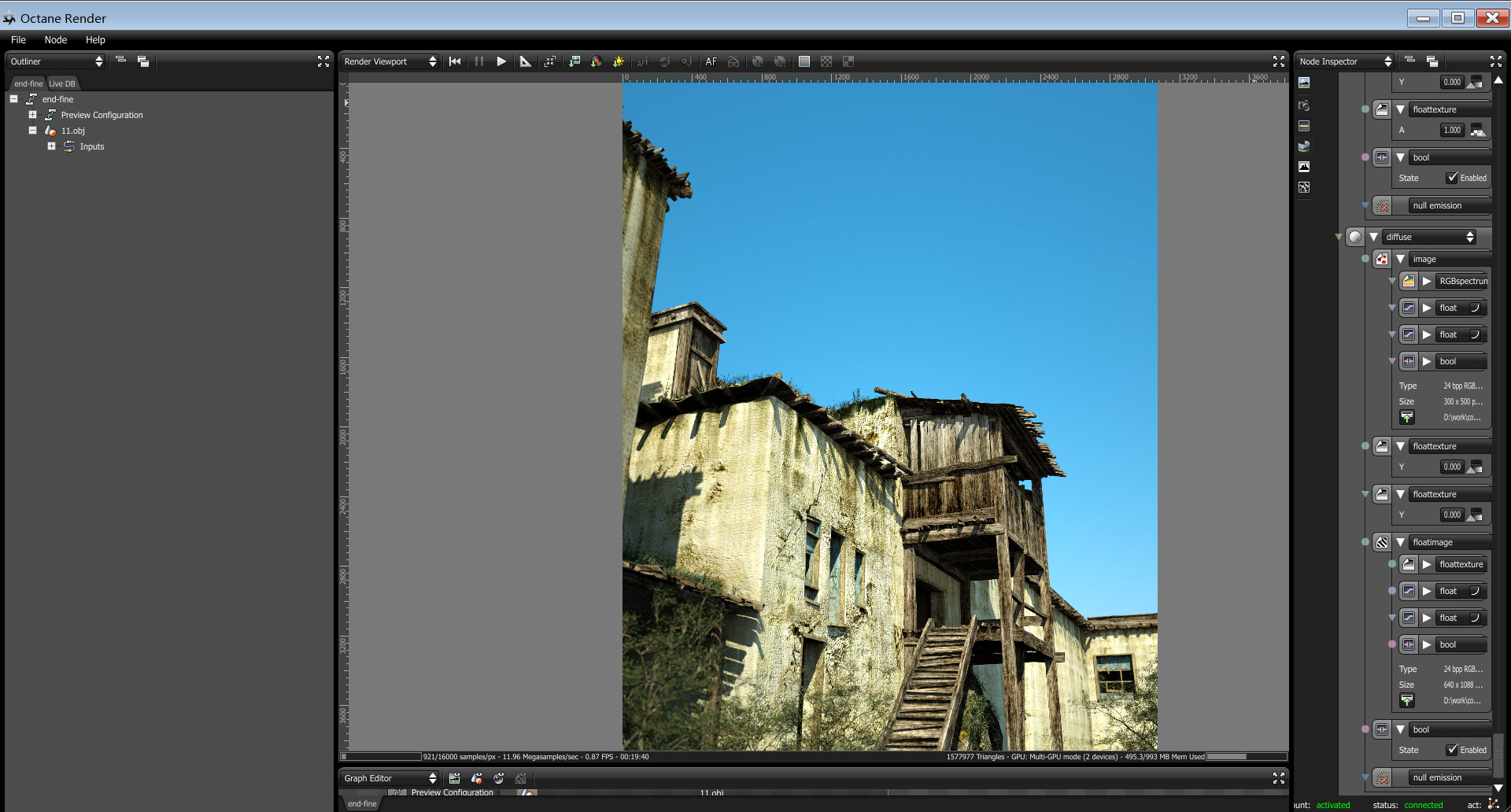
Task: Toggle the stereo 3D glasses icon
Action: click(x=733, y=61)
